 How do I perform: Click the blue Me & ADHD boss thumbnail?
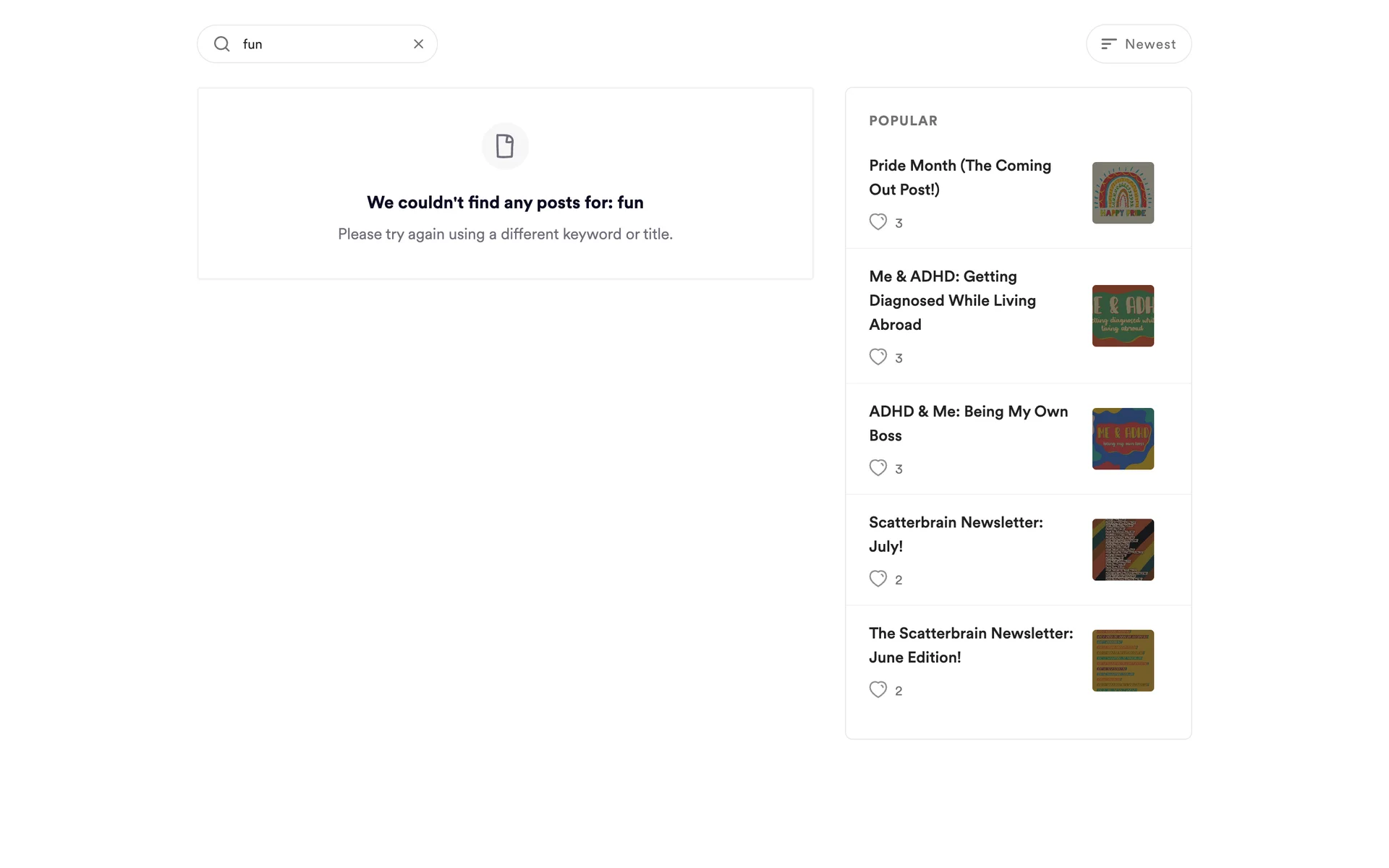click(1123, 439)
